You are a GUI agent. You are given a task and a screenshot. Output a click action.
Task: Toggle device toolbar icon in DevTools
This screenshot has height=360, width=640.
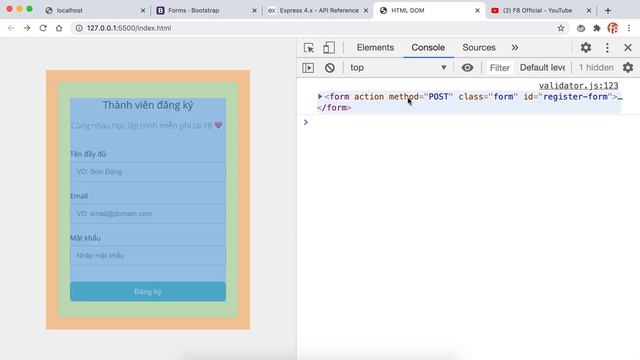tap(329, 48)
